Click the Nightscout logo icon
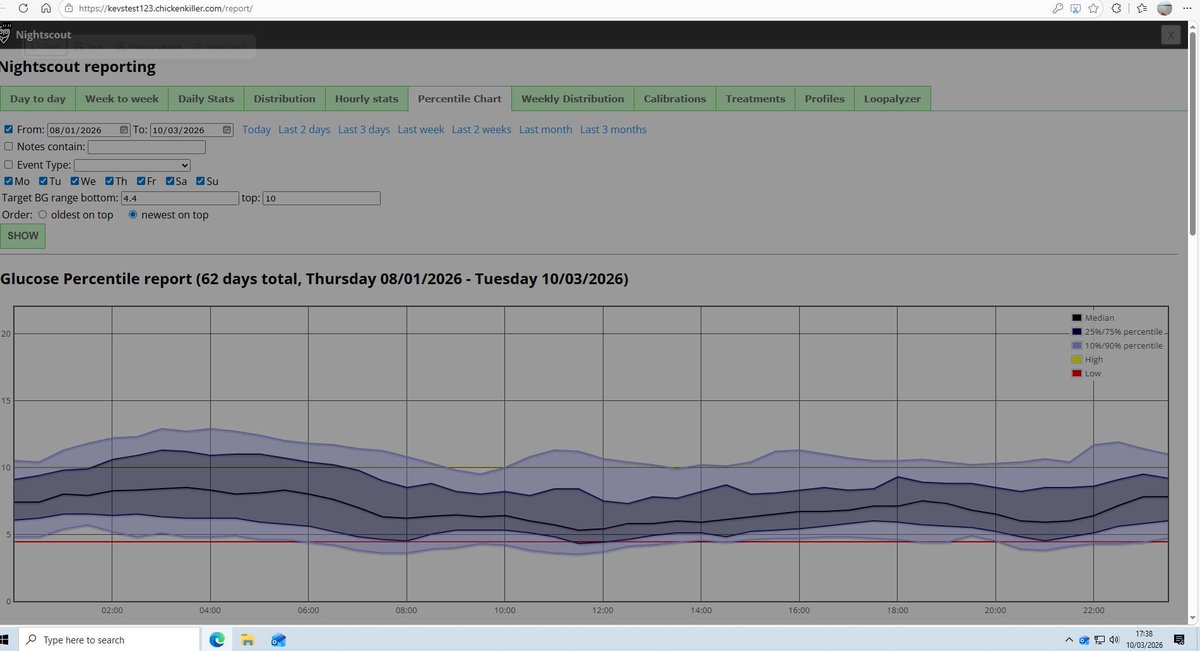 tap(5, 34)
